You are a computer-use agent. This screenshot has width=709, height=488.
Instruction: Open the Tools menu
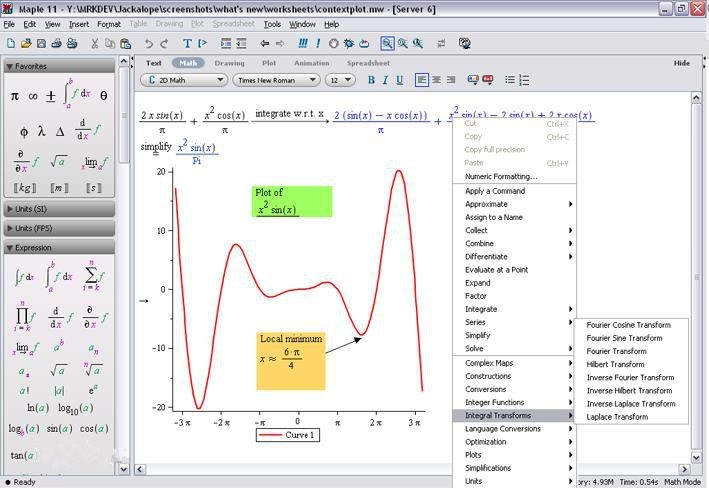272,24
